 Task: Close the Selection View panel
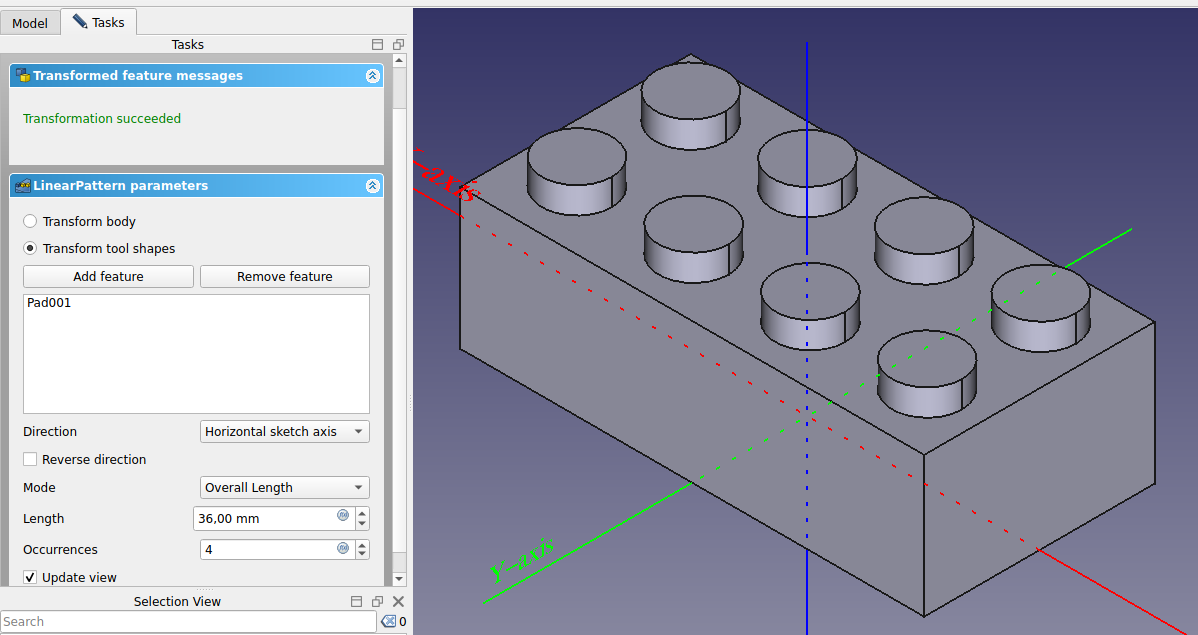(398, 601)
